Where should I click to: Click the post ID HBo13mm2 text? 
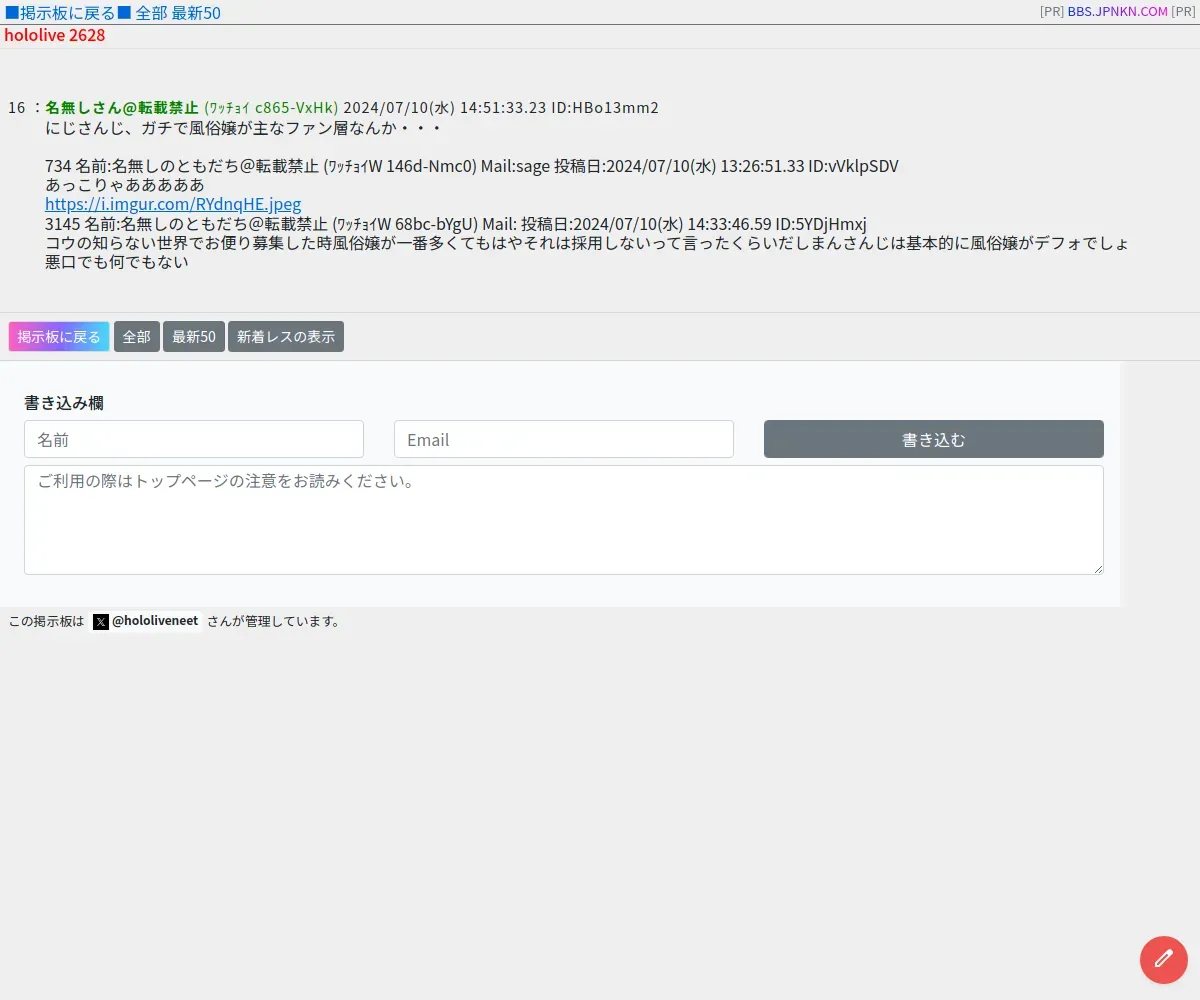605,107
